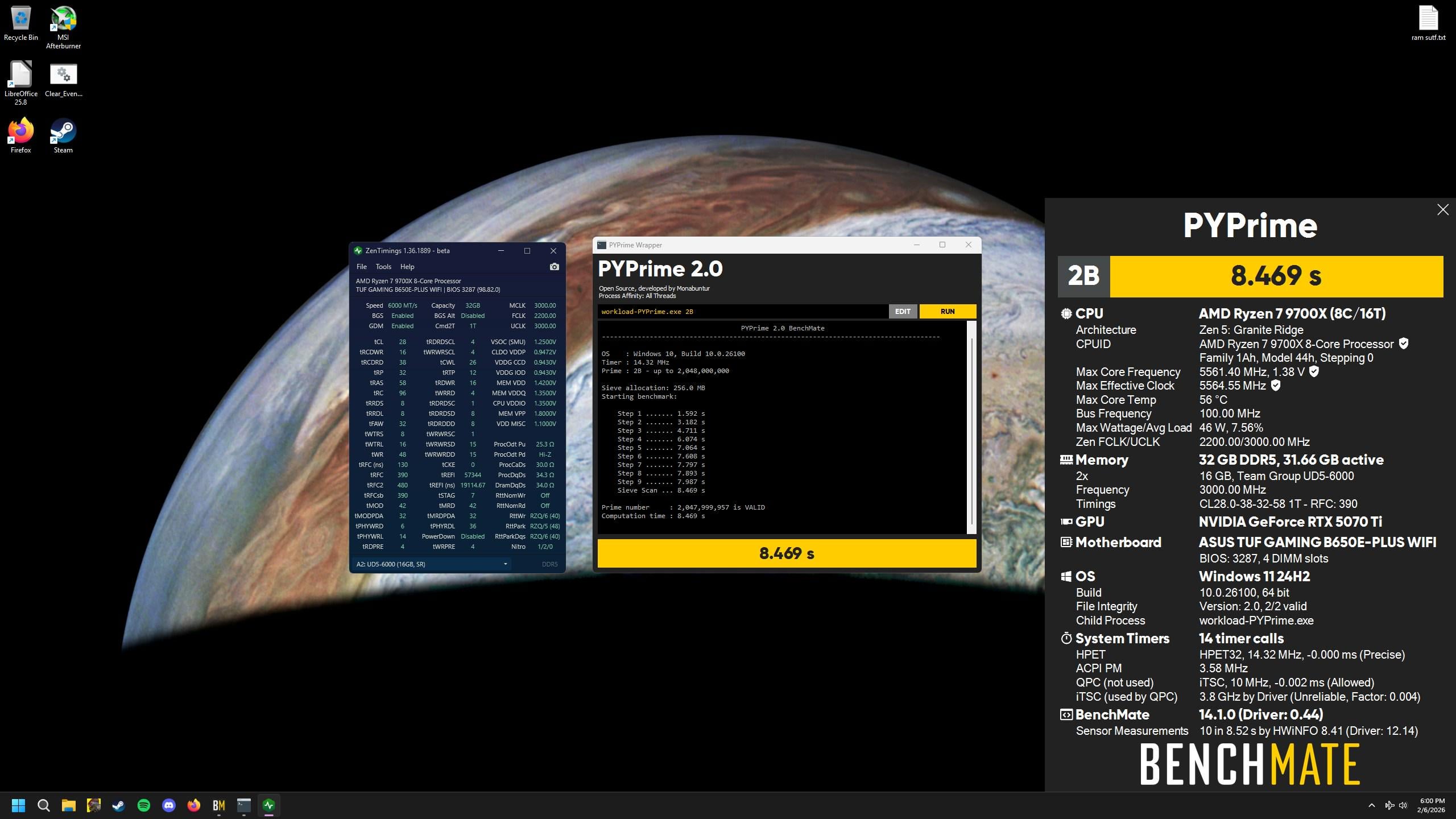
Task: Click the PYPrime output vertical scrollbar
Action: pyautogui.click(x=971, y=427)
